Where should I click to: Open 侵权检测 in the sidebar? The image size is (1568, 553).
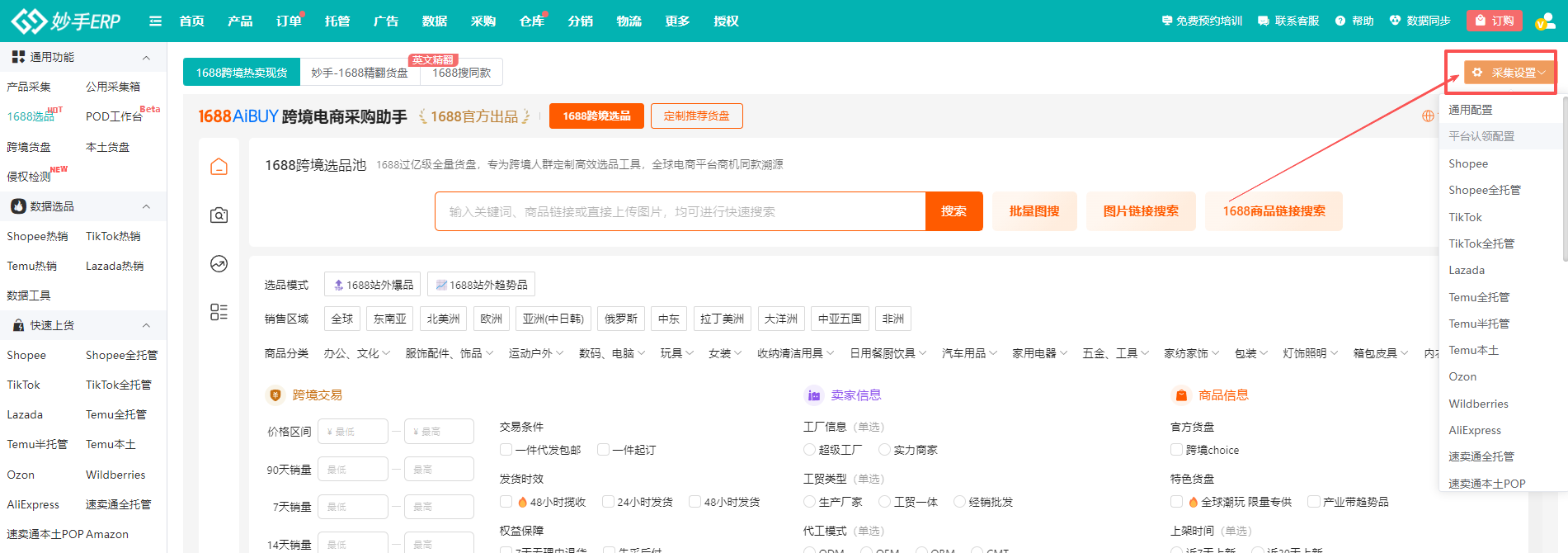29,177
